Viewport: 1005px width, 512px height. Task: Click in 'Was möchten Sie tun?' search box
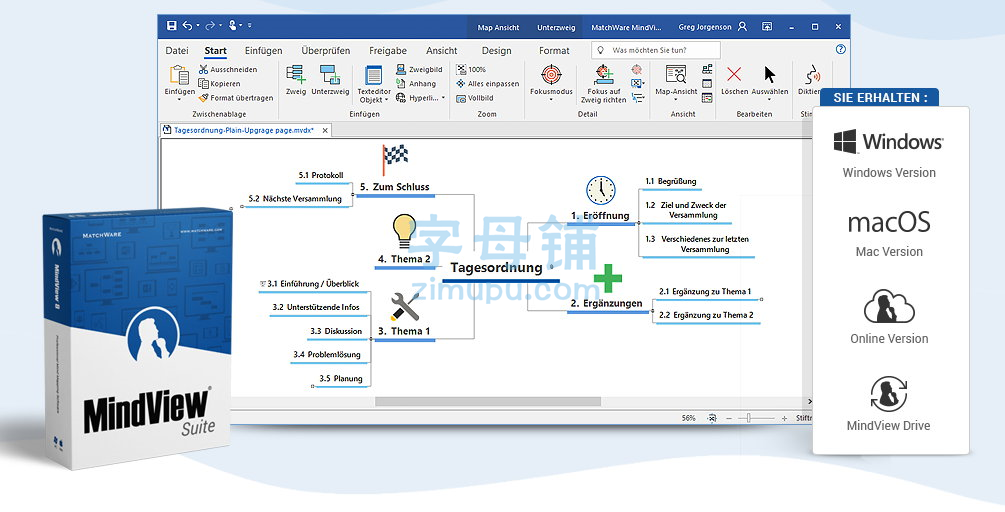[x=656, y=50]
